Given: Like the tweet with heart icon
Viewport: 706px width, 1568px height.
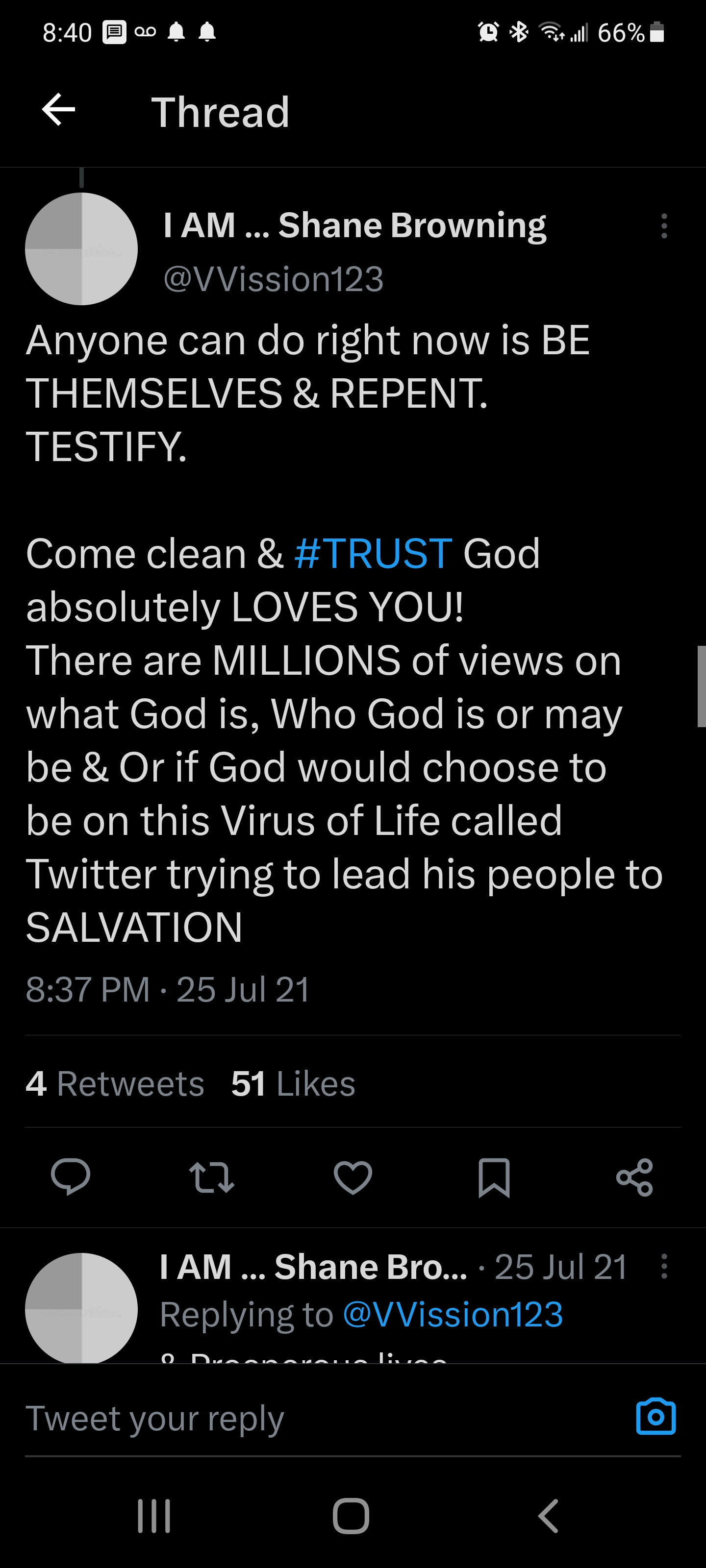Looking at the screenshot, I should pos(353,1176).
